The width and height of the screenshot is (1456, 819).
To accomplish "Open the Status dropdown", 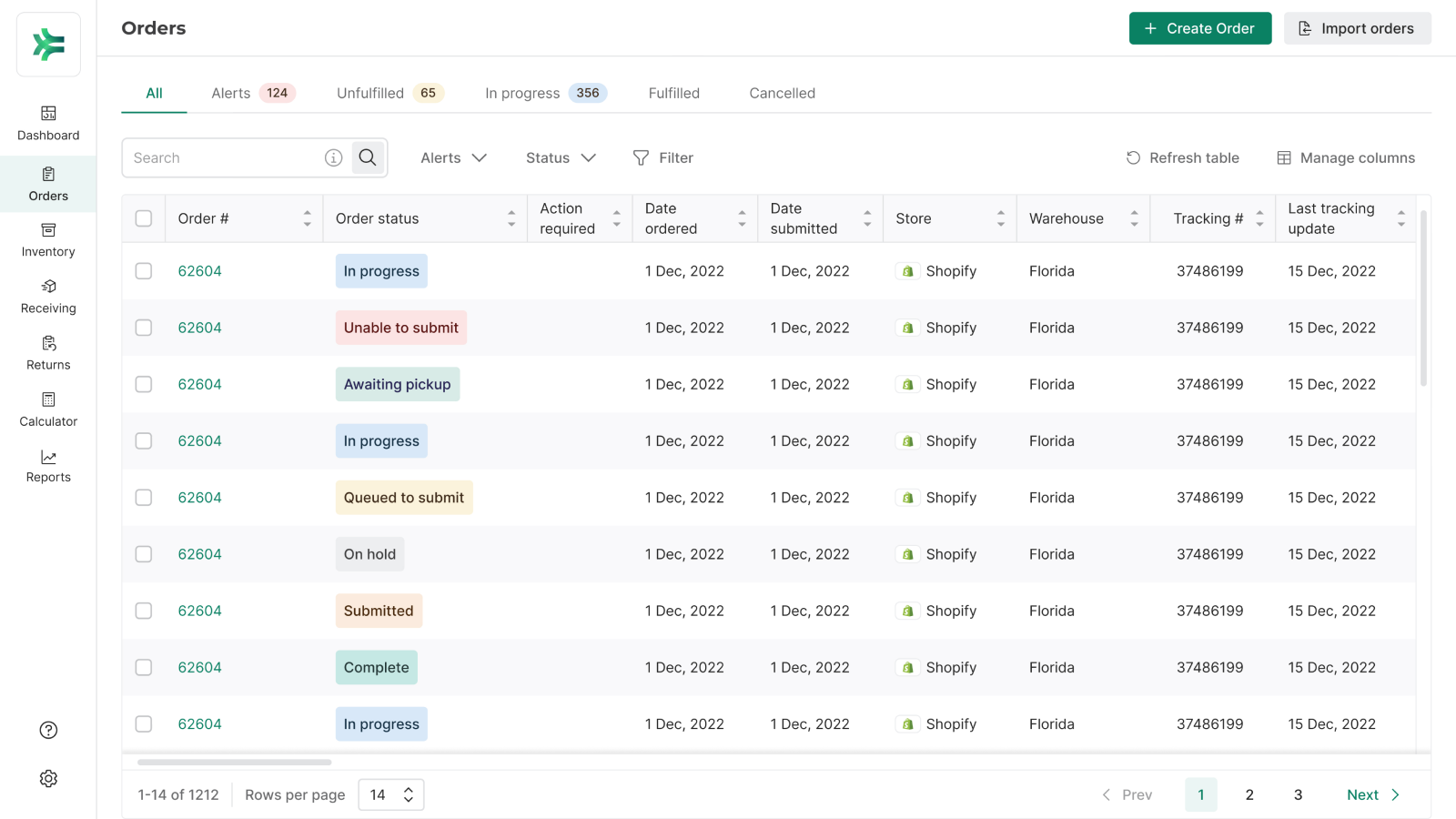I will click(x=561, y=157).
